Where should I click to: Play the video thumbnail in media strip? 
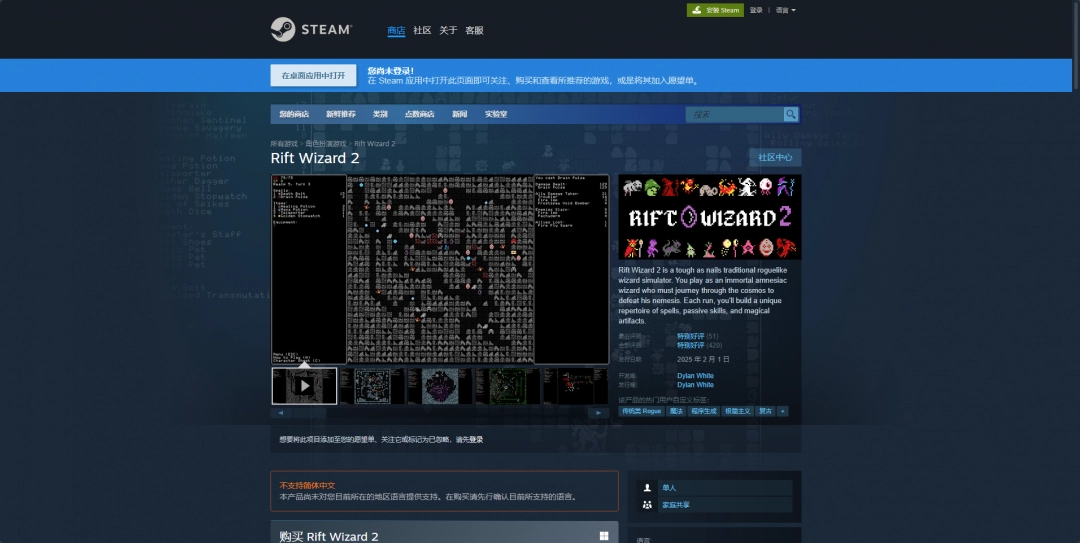[x=305, y=386]
